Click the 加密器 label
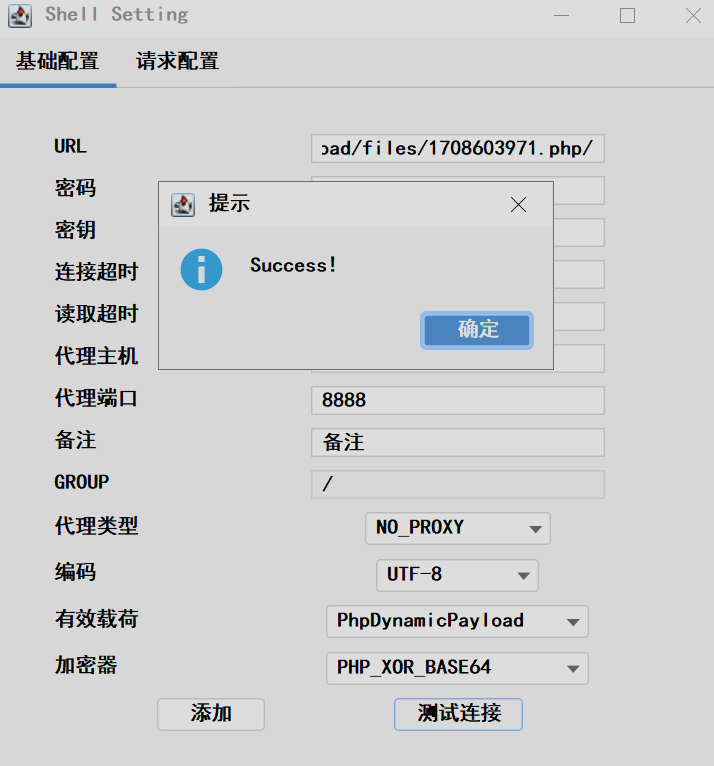Screen dimensions: 714x766 [86, 665]
